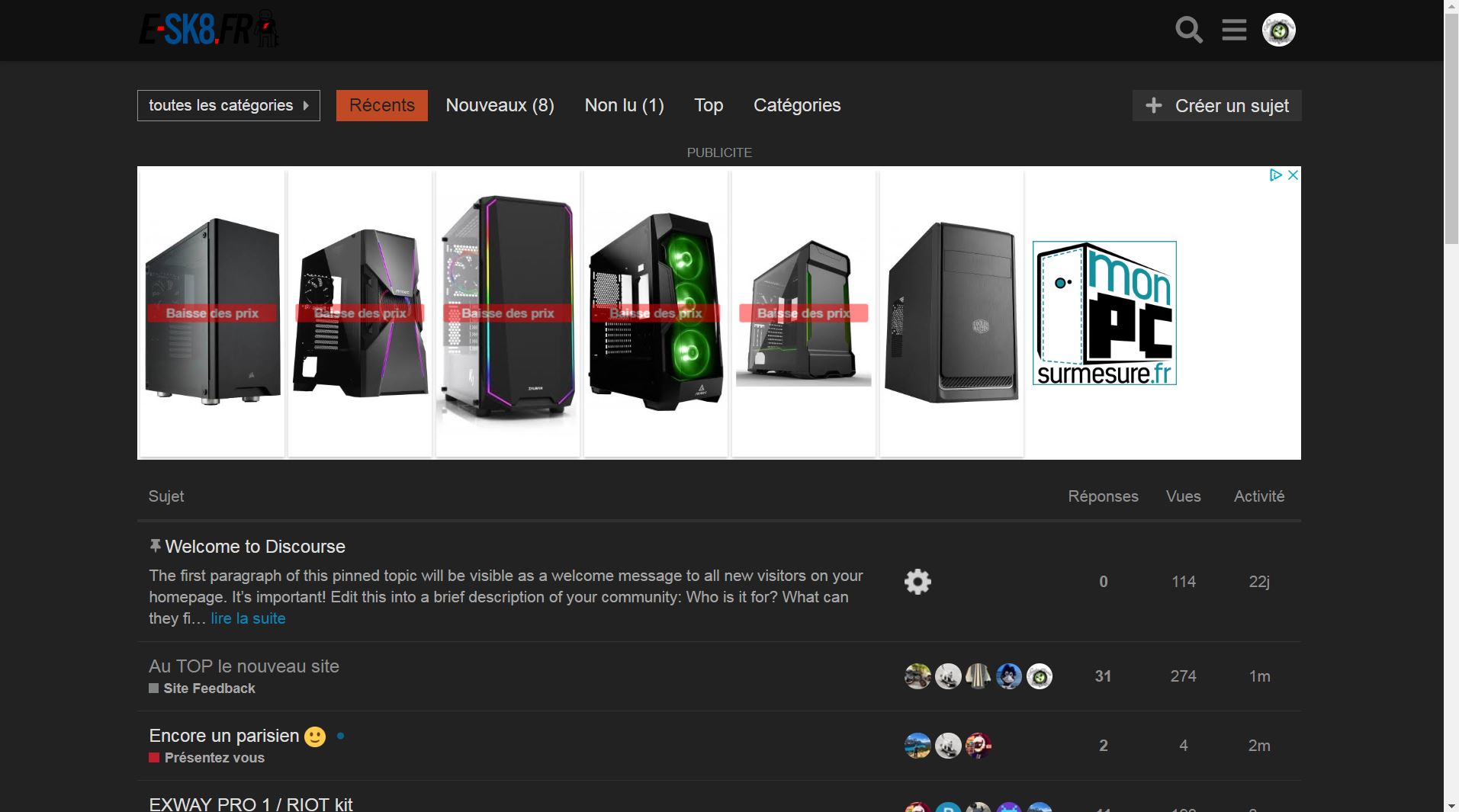1459x812 pixels.
Task: Click the RGB-edged case ad thumbnail
Action: [x=508, y=313]
